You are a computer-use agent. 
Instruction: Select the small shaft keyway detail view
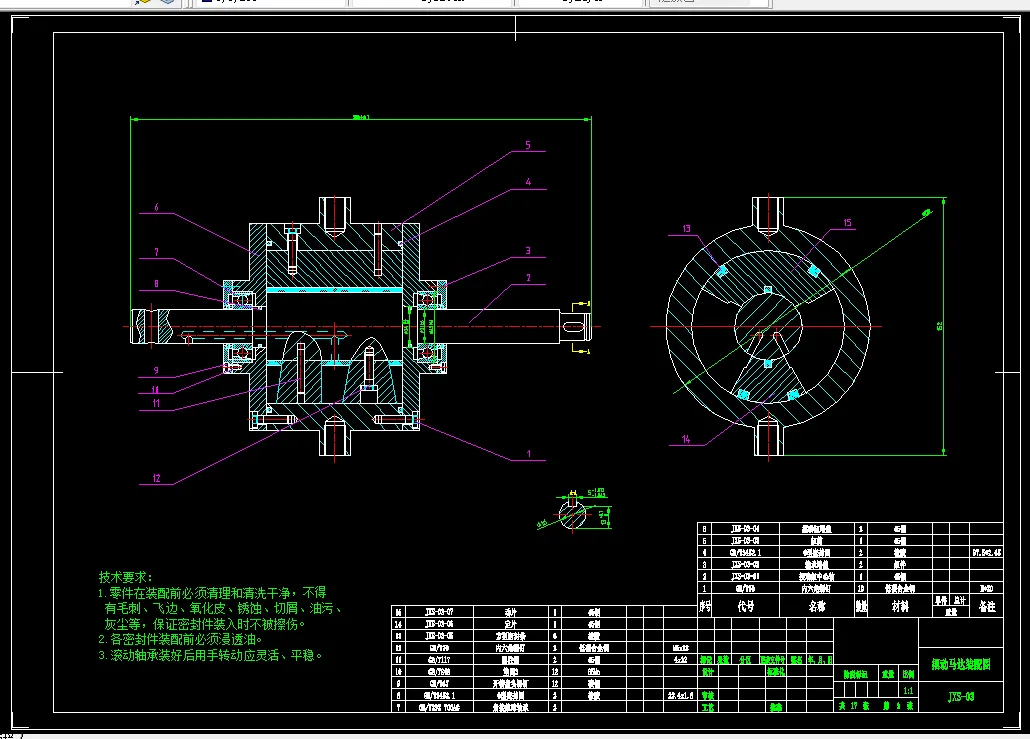click(x=575, y=510)
